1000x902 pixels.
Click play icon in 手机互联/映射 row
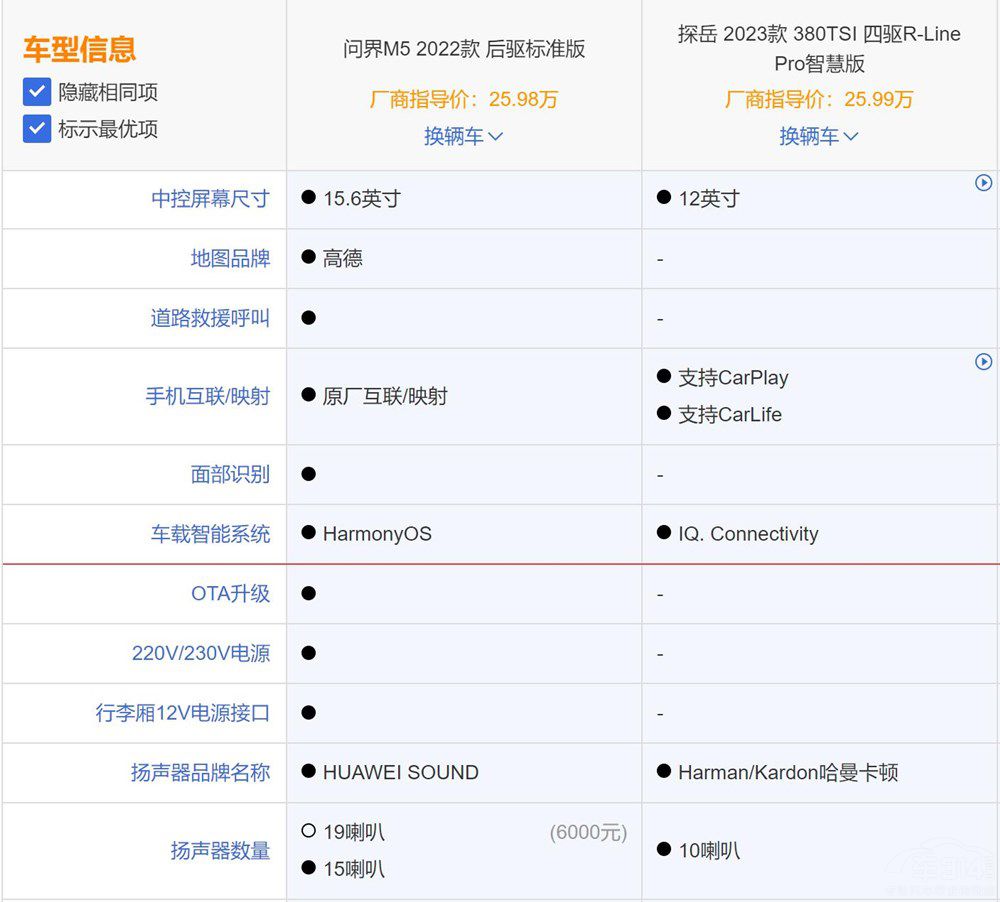[x=983, y=362]
